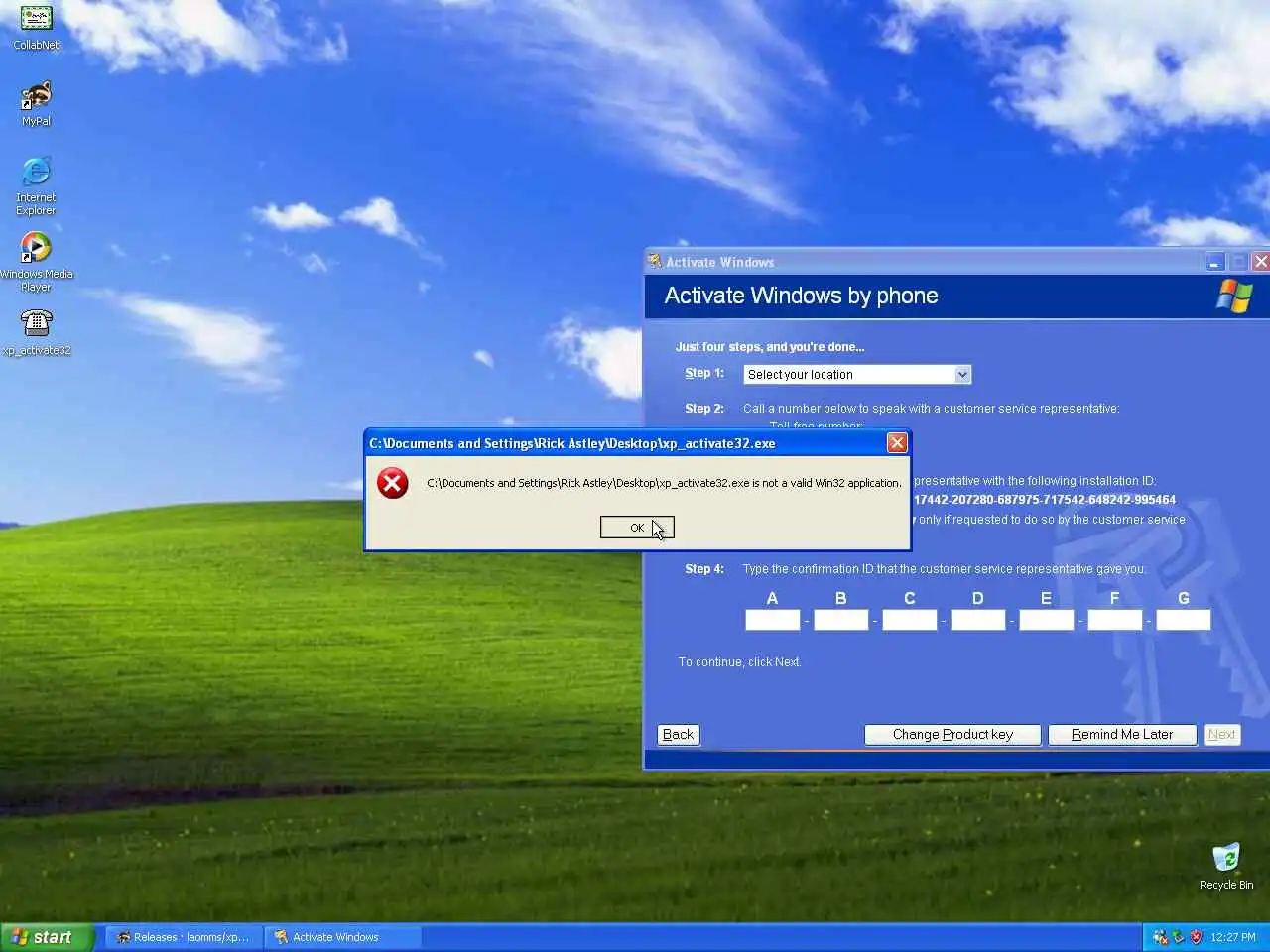The width and height of the screenshot is (1270, 952).
Task: Close the xp_activate32.exe error dialog
Action: click(897, 443)
